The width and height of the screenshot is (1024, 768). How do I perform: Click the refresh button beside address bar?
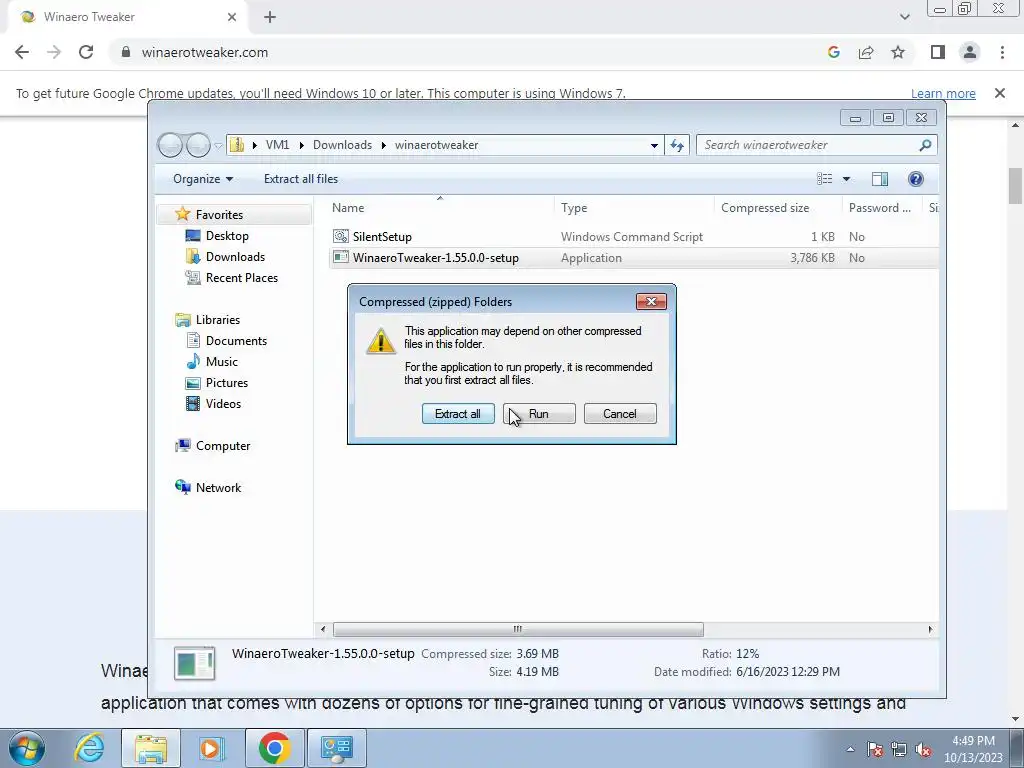point(677,145)
